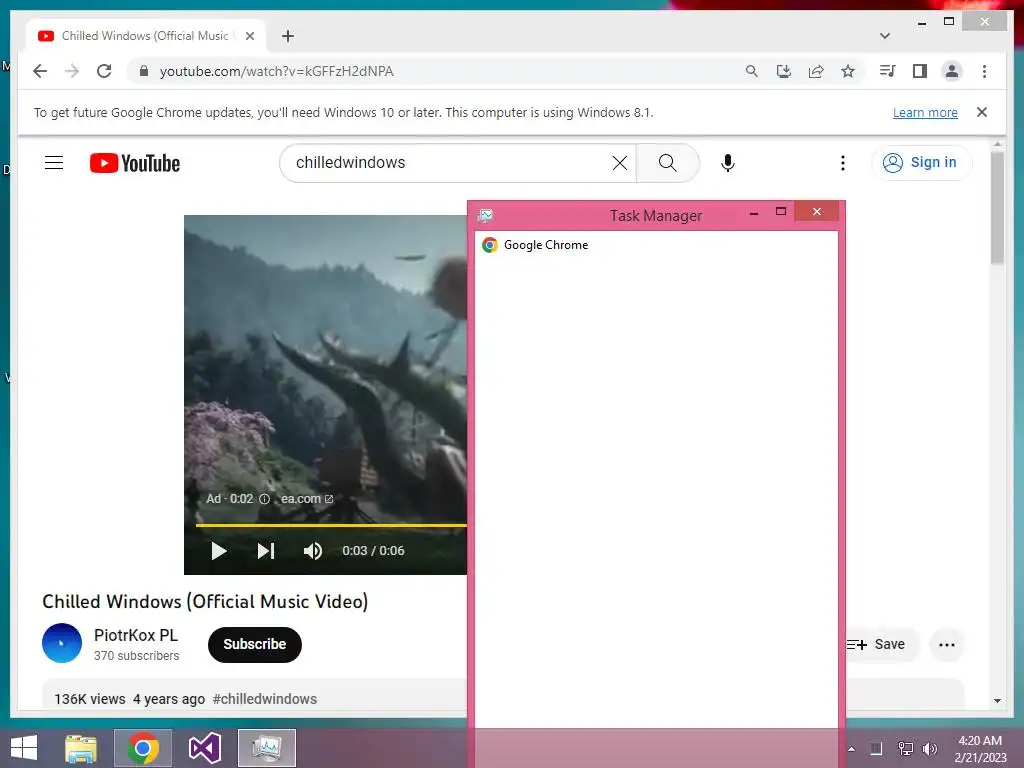Skip to next video
Viewport: 1024px width, 768px height.
tap(266, 551)
